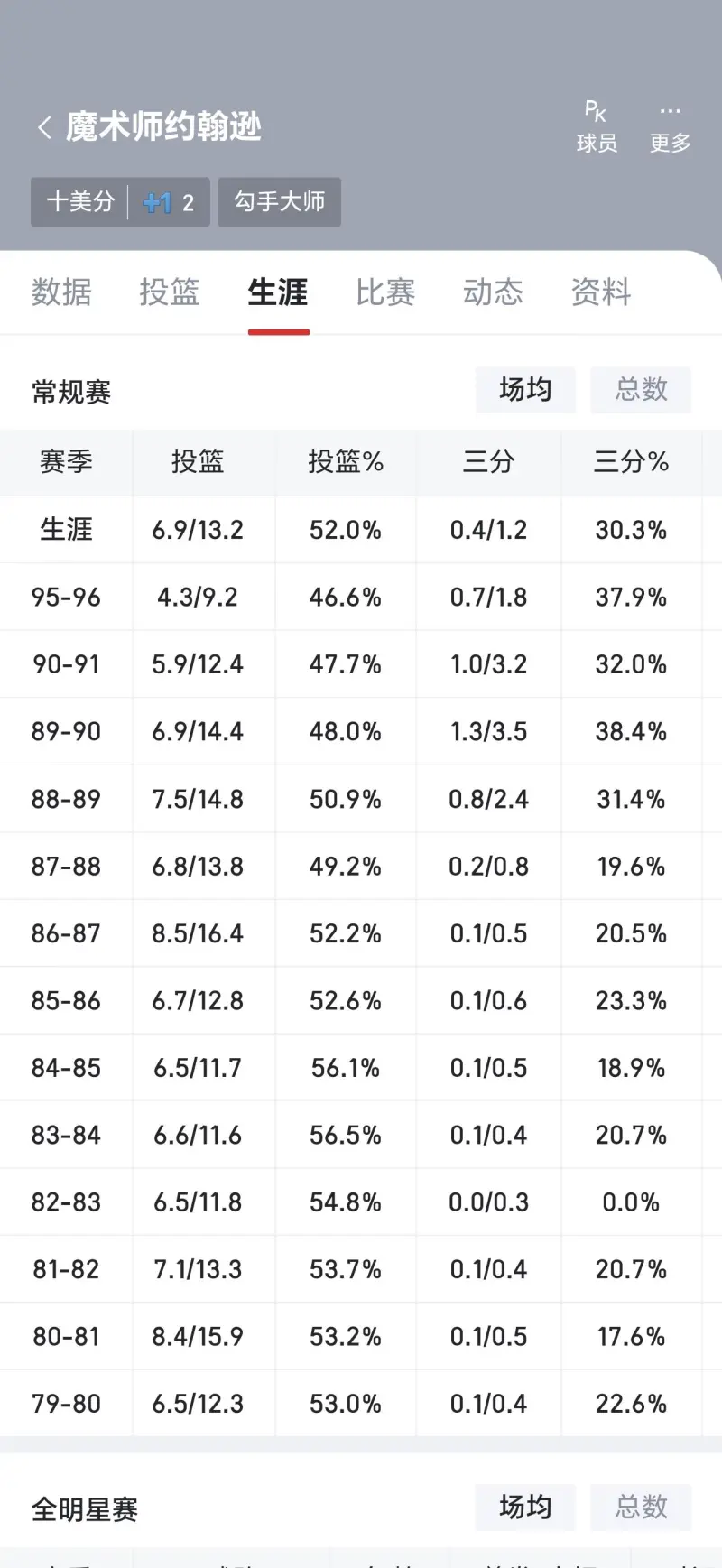The height and width of the screenshot is (1568, 722).
Task: Go back using the arrow beside 魔术师约翰逊
Action: tap(44, 127)
